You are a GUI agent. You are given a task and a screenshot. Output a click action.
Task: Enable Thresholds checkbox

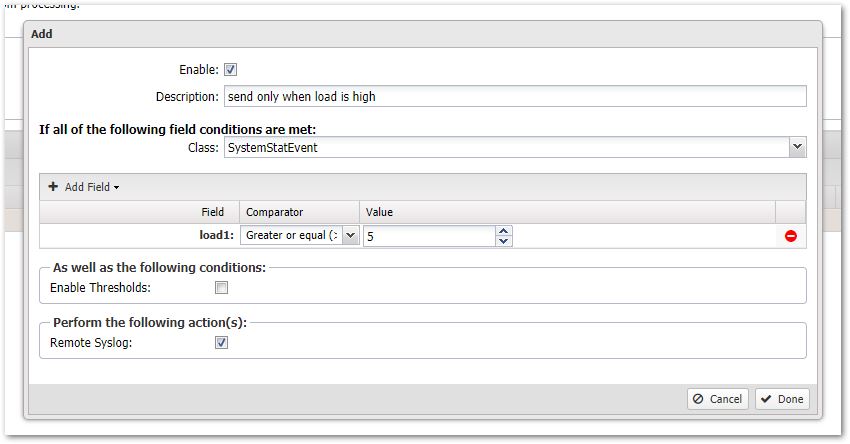tap(222, 287)
